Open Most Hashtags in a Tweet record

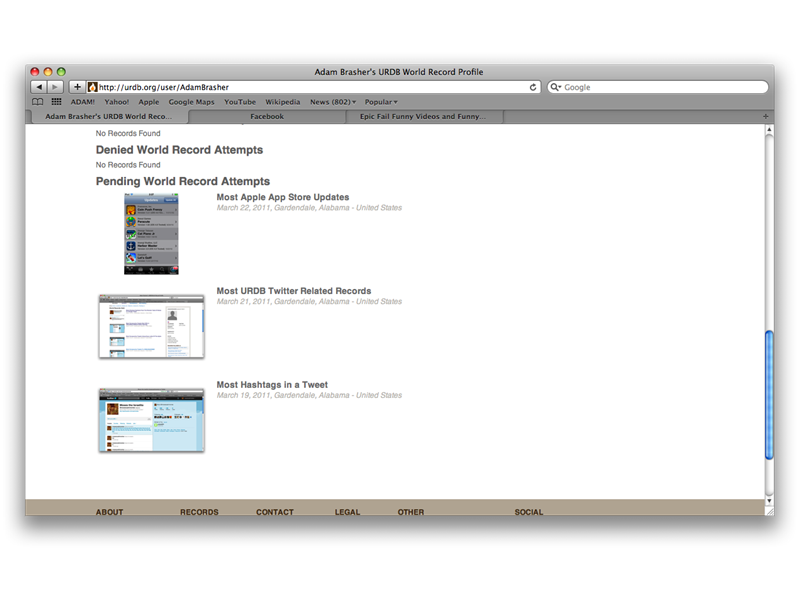point(272,385)
